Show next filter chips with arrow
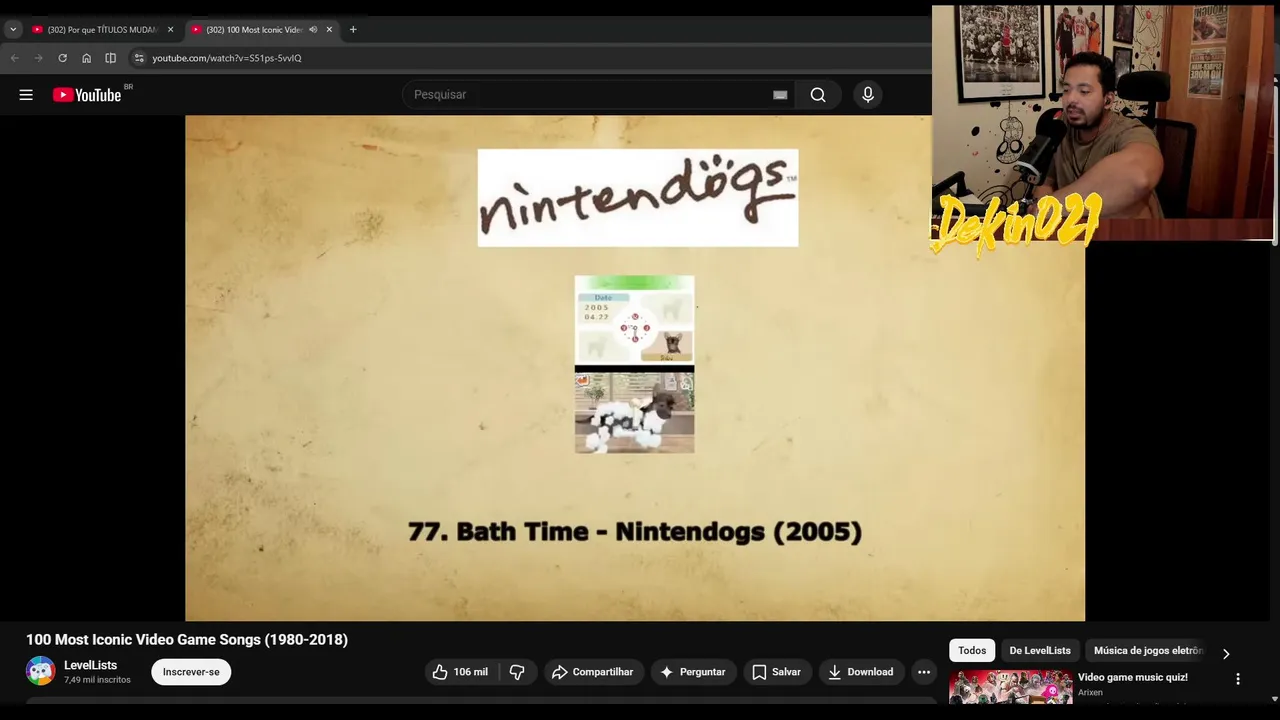1280x720 pixels. [1226, 654]
